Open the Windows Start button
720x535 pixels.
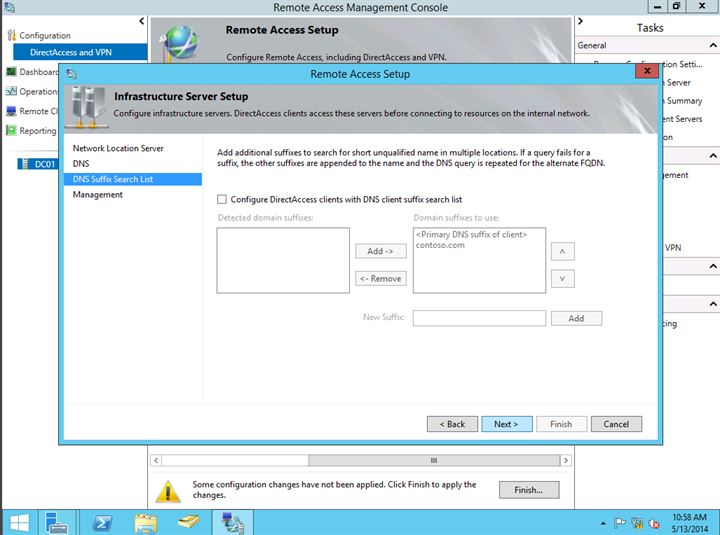pyautogui.click(x=19, y=523)
